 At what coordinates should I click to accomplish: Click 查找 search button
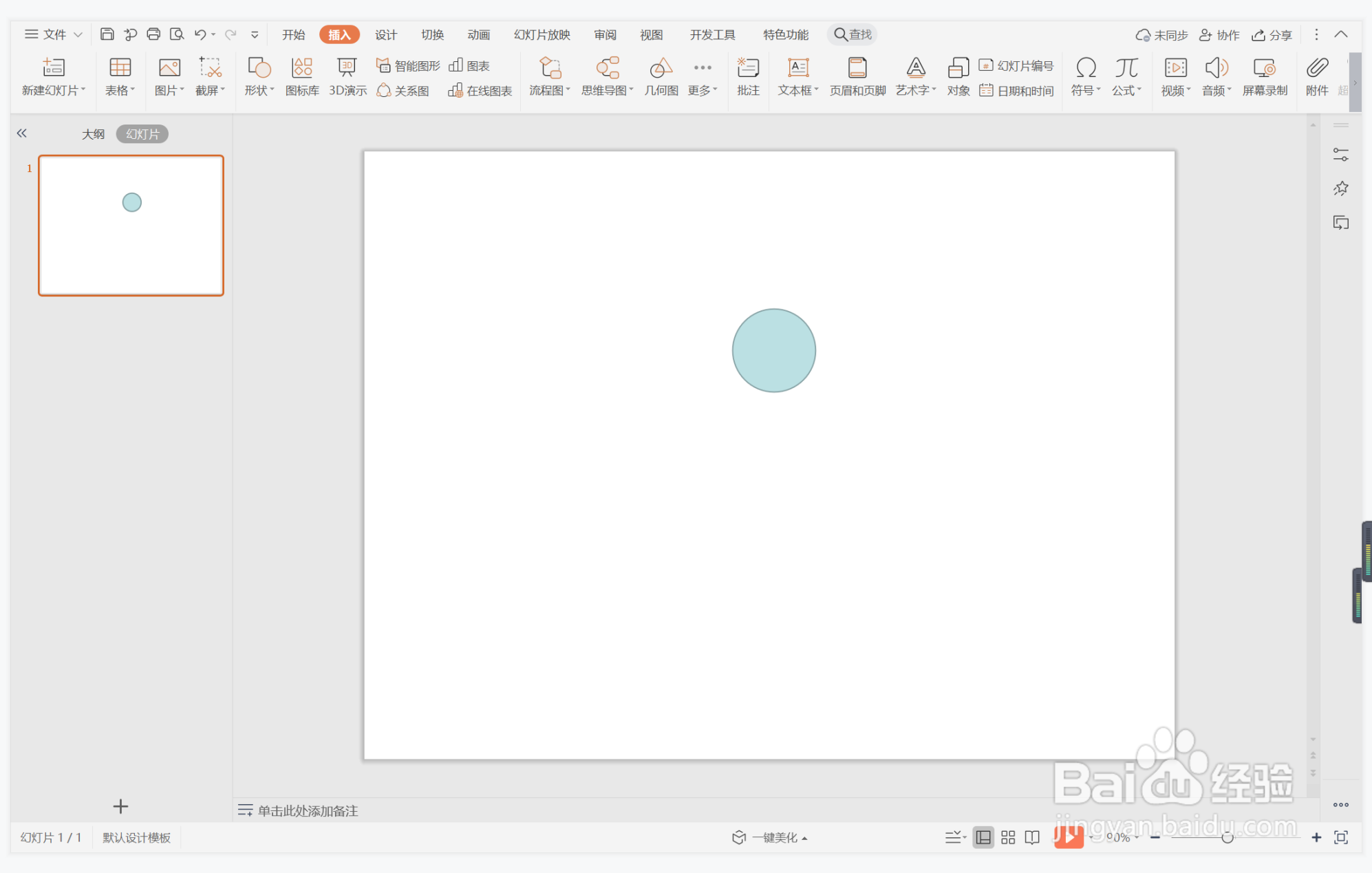click(x=853, y=34)
